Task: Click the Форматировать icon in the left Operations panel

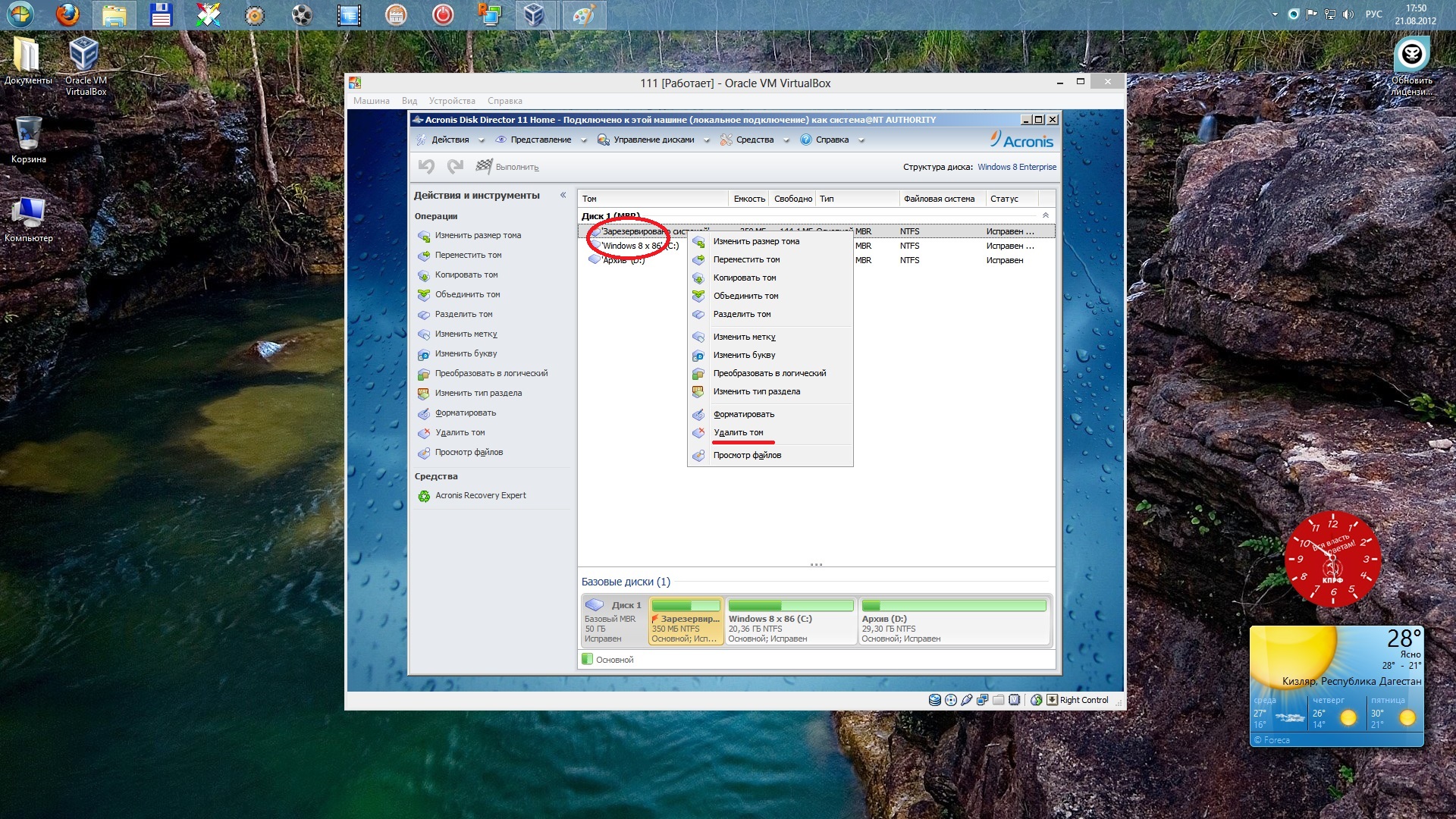Action: [424, 413]
